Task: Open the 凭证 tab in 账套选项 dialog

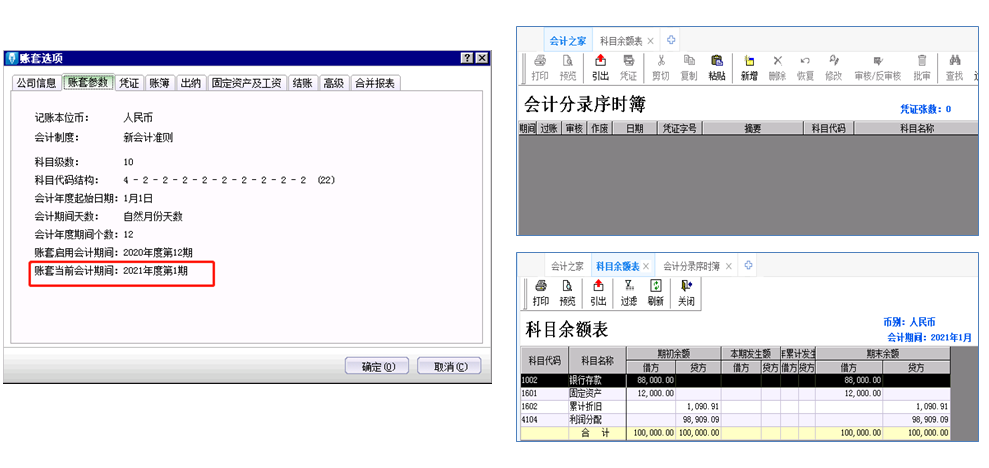Action: 129,83
